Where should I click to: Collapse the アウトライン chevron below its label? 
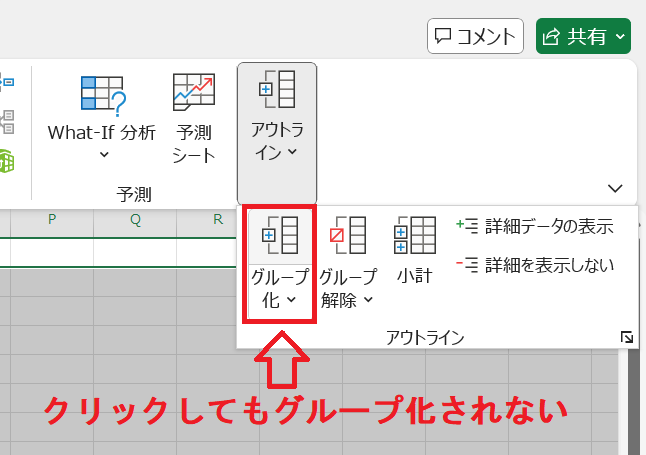[x=292, y=153]
